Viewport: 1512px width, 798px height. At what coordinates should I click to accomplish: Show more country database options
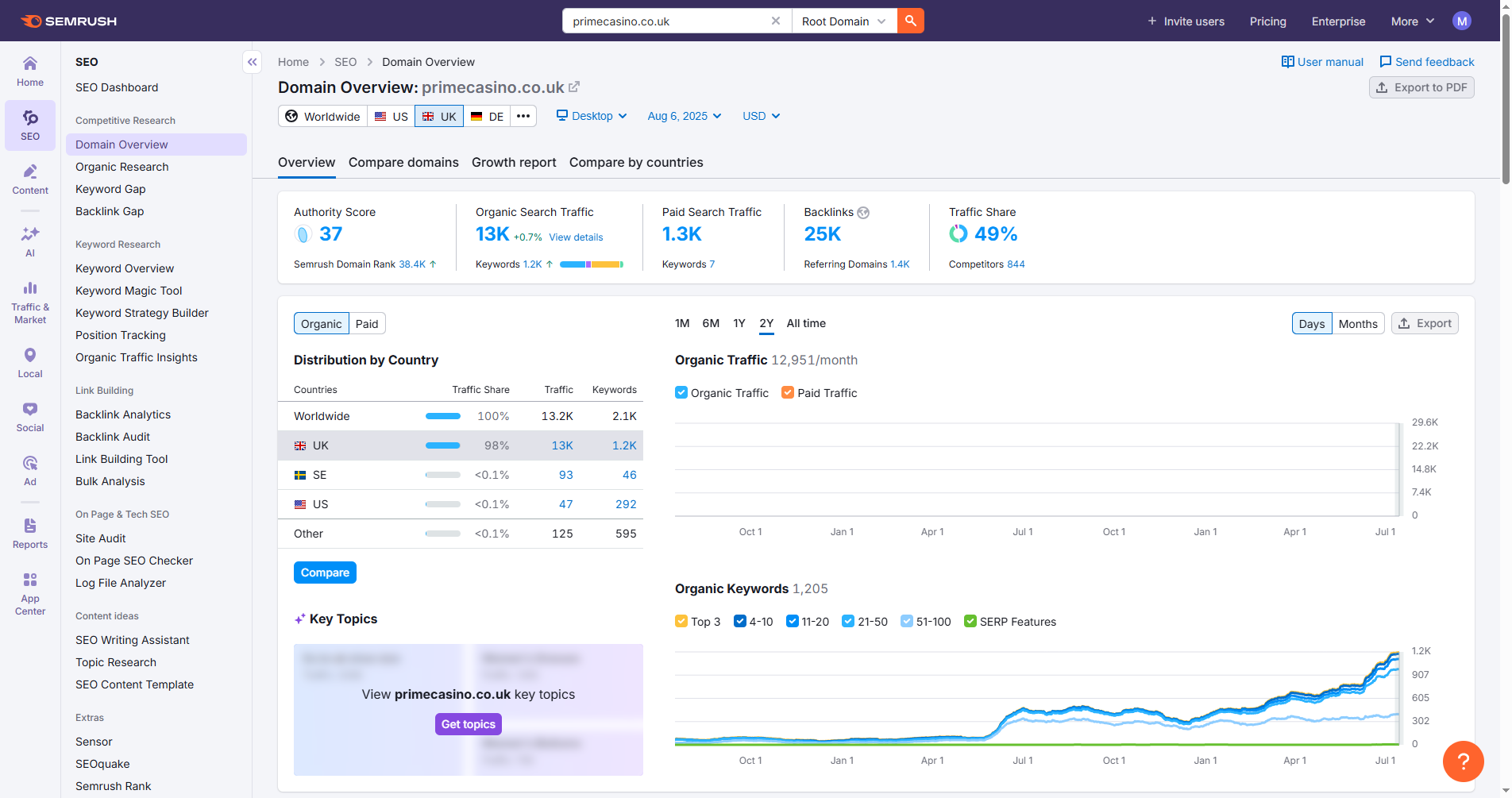[523, 116]
